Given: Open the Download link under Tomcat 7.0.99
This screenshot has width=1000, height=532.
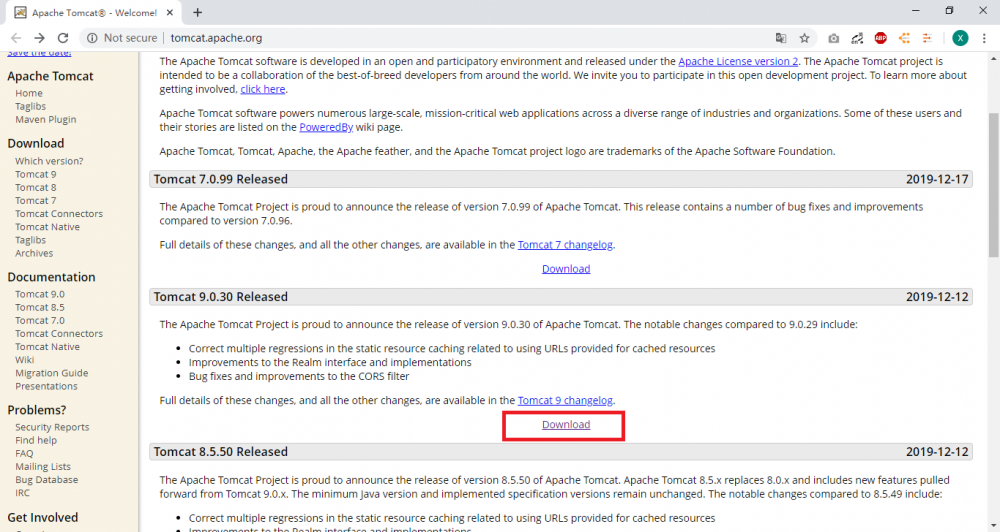Looking at the screenshot, I should point(566,269).
